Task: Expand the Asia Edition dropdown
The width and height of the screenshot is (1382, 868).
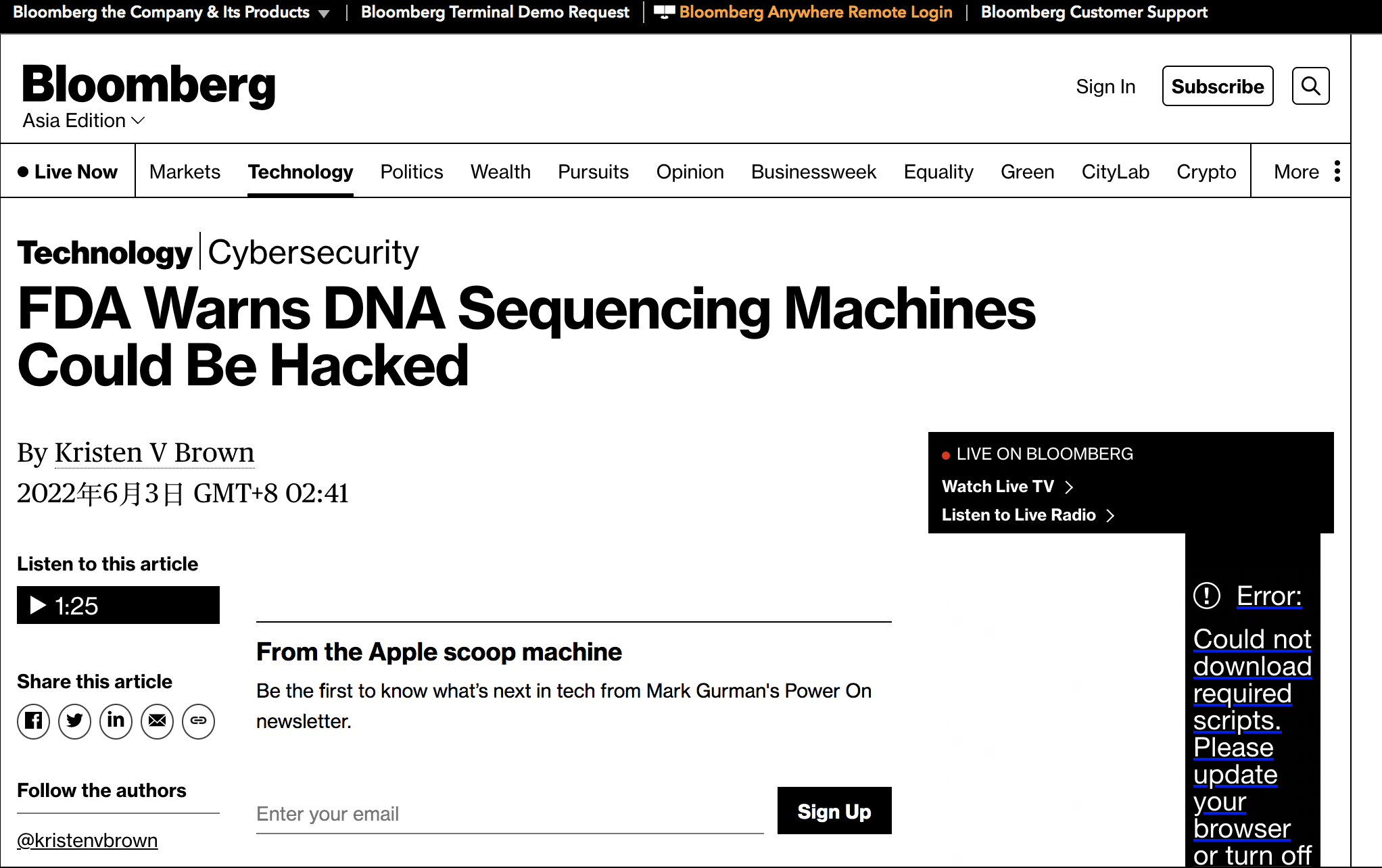Action: pyautogui.click(x=84, y=120)
